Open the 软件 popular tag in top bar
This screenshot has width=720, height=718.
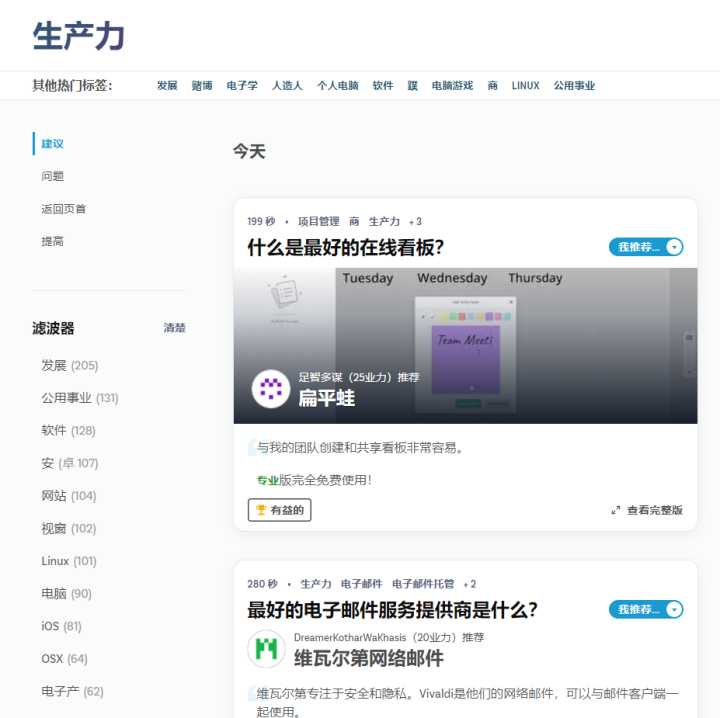(x=383, y=86)
